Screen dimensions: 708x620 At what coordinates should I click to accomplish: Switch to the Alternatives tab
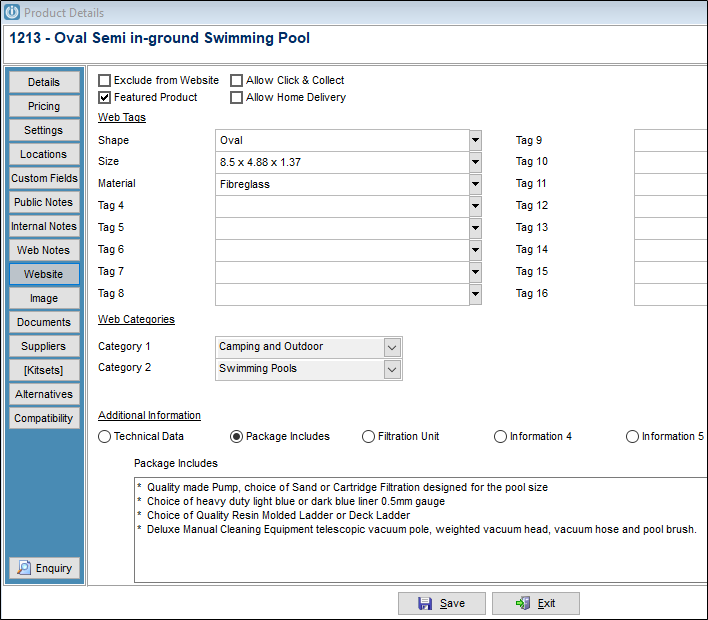point(44,394)
